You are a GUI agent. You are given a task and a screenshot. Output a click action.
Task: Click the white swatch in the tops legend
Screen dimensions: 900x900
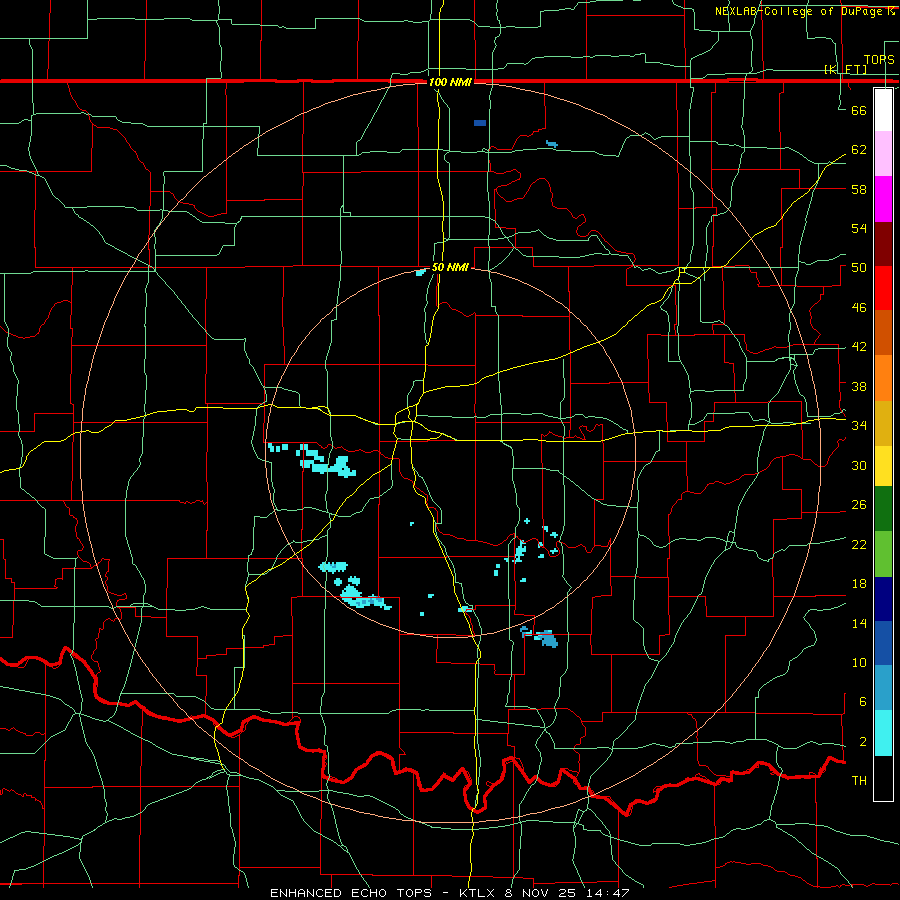pyautogui.click(x=883, y=110)
